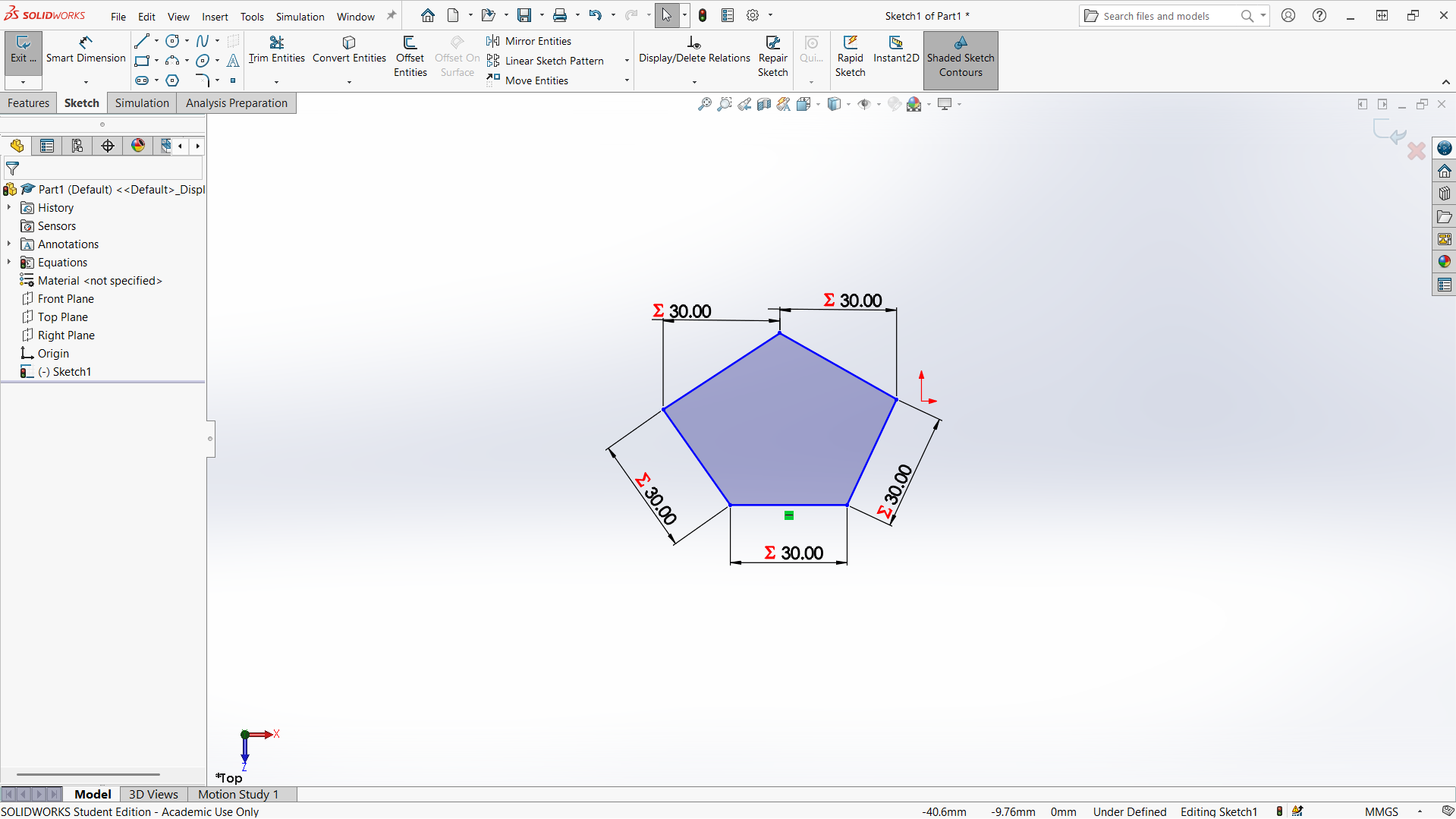
Task: Open Line tool dropdown arrow
Action: tap(156, 41)
